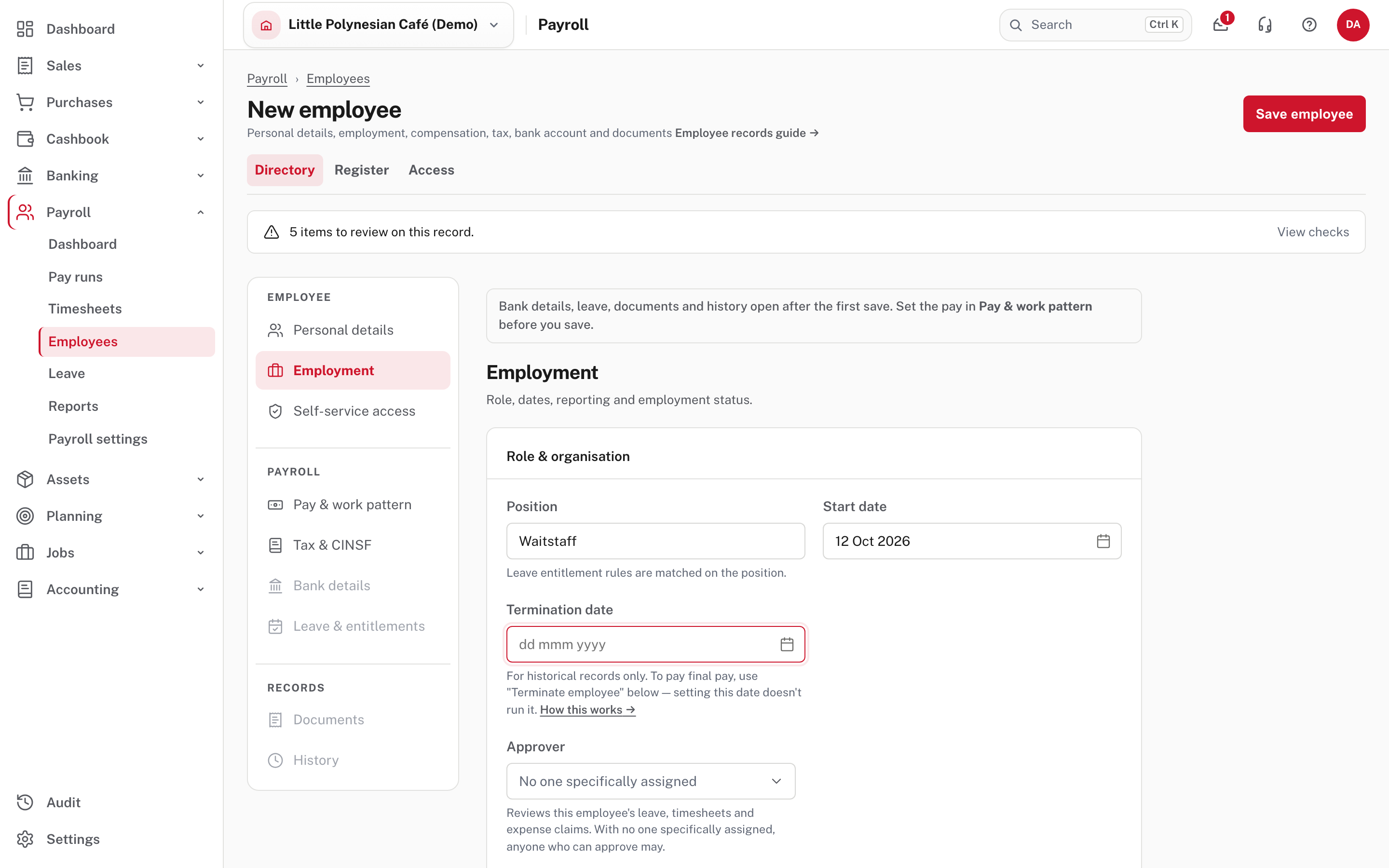Screen dimensions: 1389x868
Task: Switch to the Register tab
Action: (x=362, y=170)
